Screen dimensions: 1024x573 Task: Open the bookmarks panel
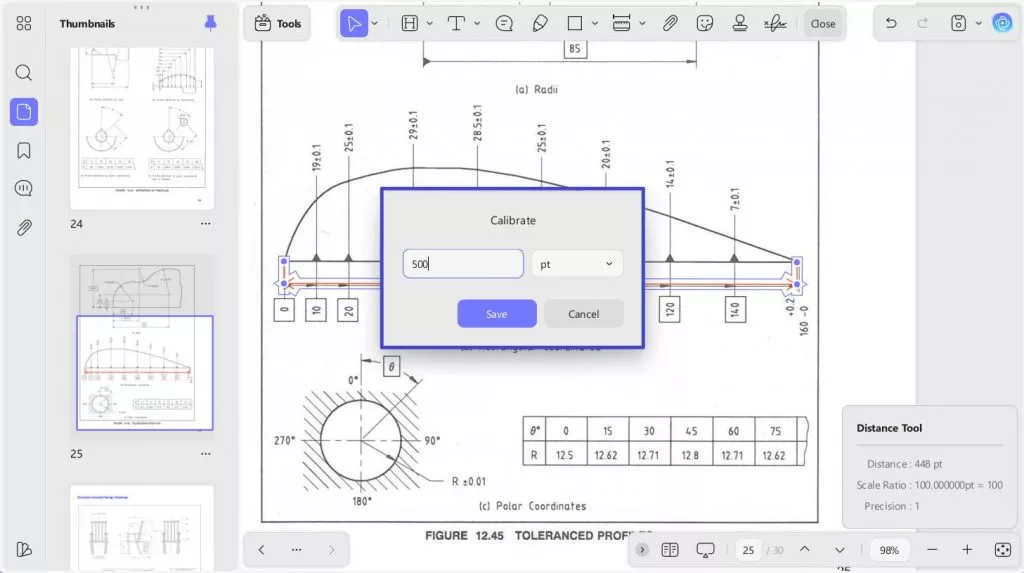click(x=24, y=150)
